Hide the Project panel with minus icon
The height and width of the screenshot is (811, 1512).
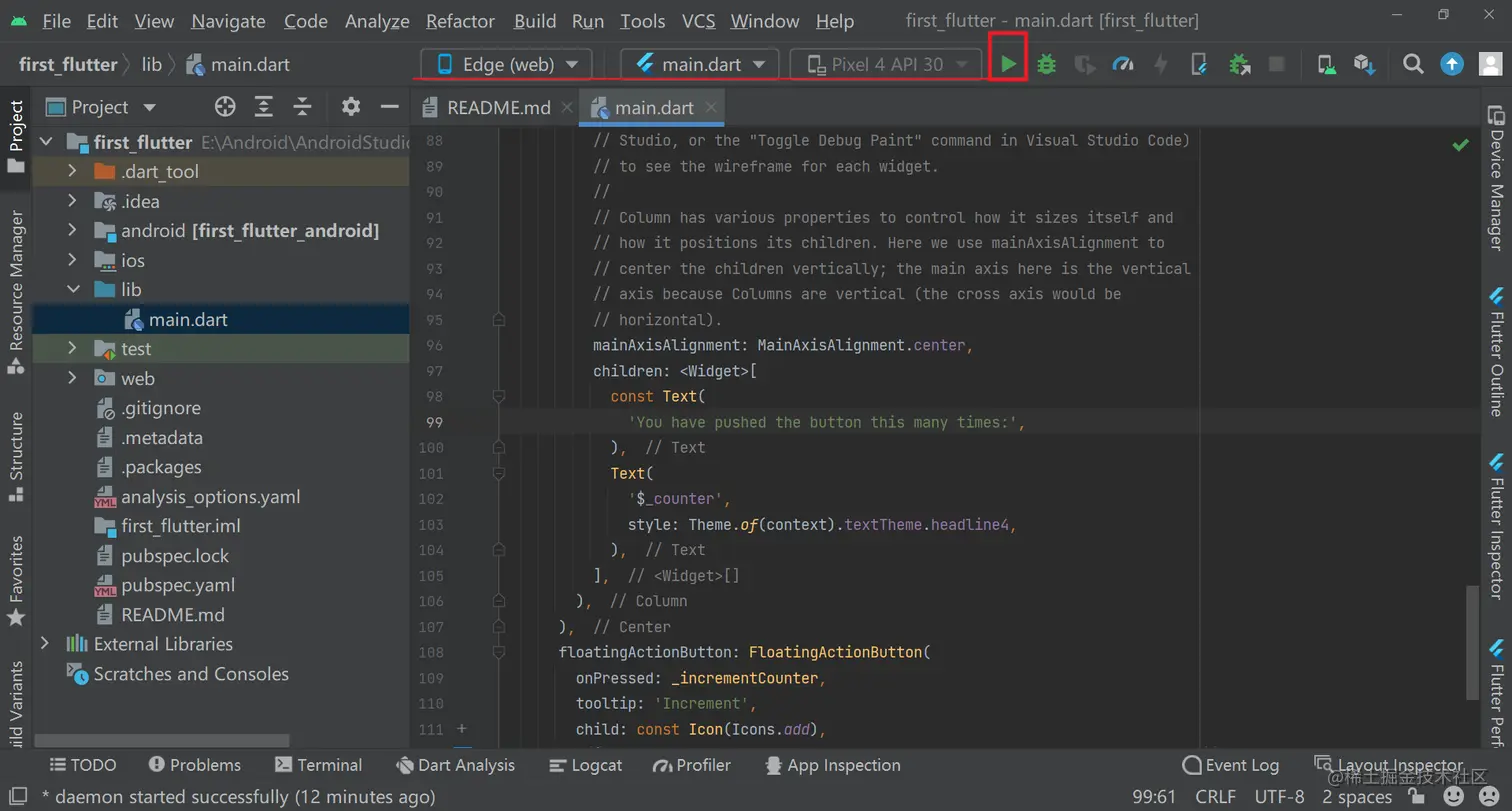click(x=390, y=107)
